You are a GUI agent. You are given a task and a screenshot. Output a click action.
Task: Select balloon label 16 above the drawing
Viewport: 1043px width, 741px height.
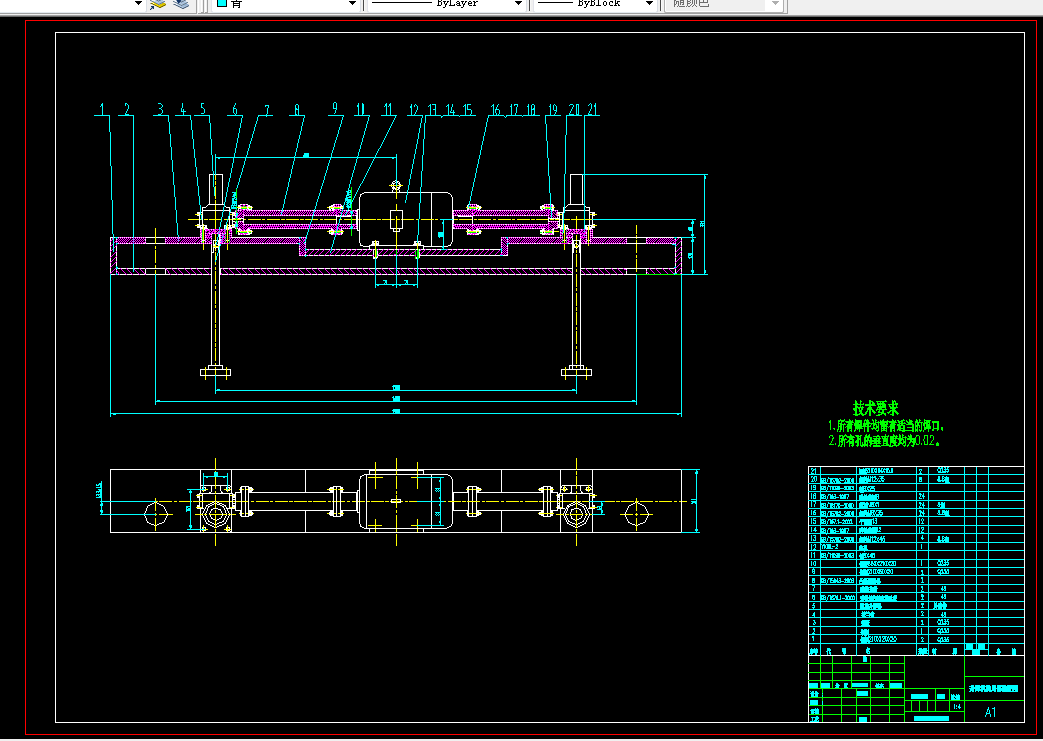click(496, 109)
